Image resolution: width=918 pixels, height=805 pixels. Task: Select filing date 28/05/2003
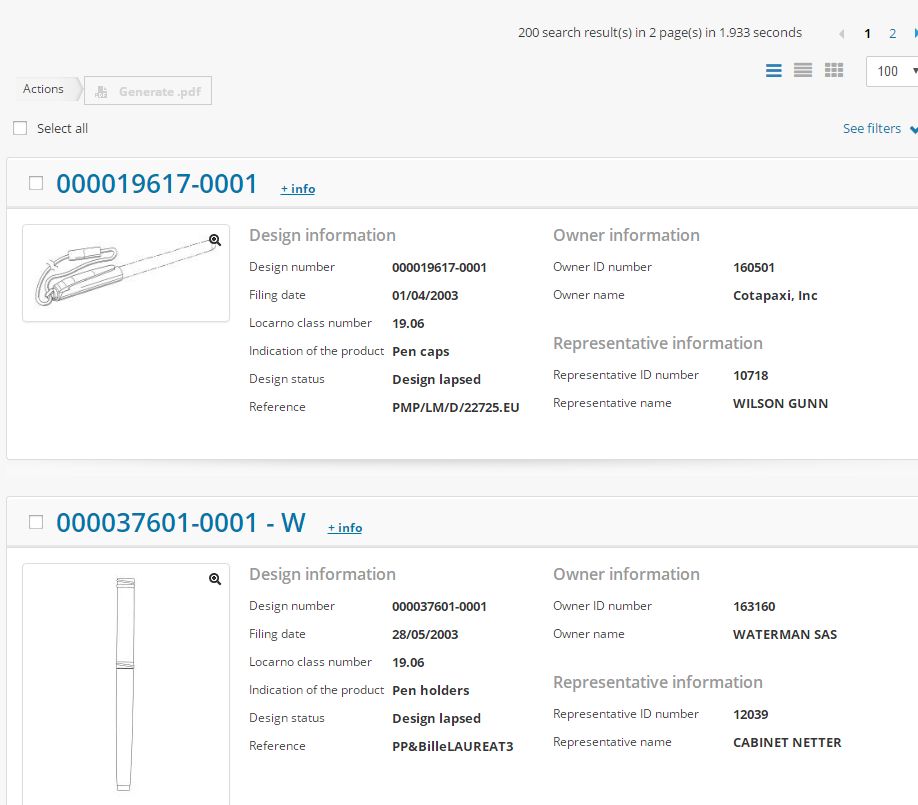click(x=425, y=635)
